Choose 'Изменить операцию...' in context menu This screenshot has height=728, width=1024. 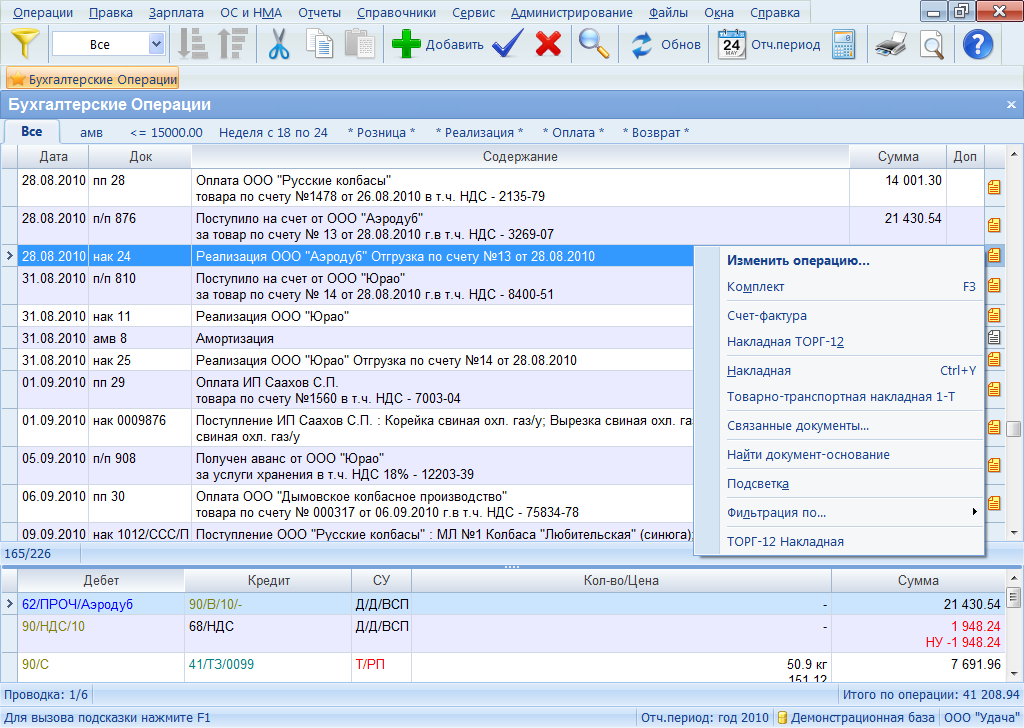point(797,260)
